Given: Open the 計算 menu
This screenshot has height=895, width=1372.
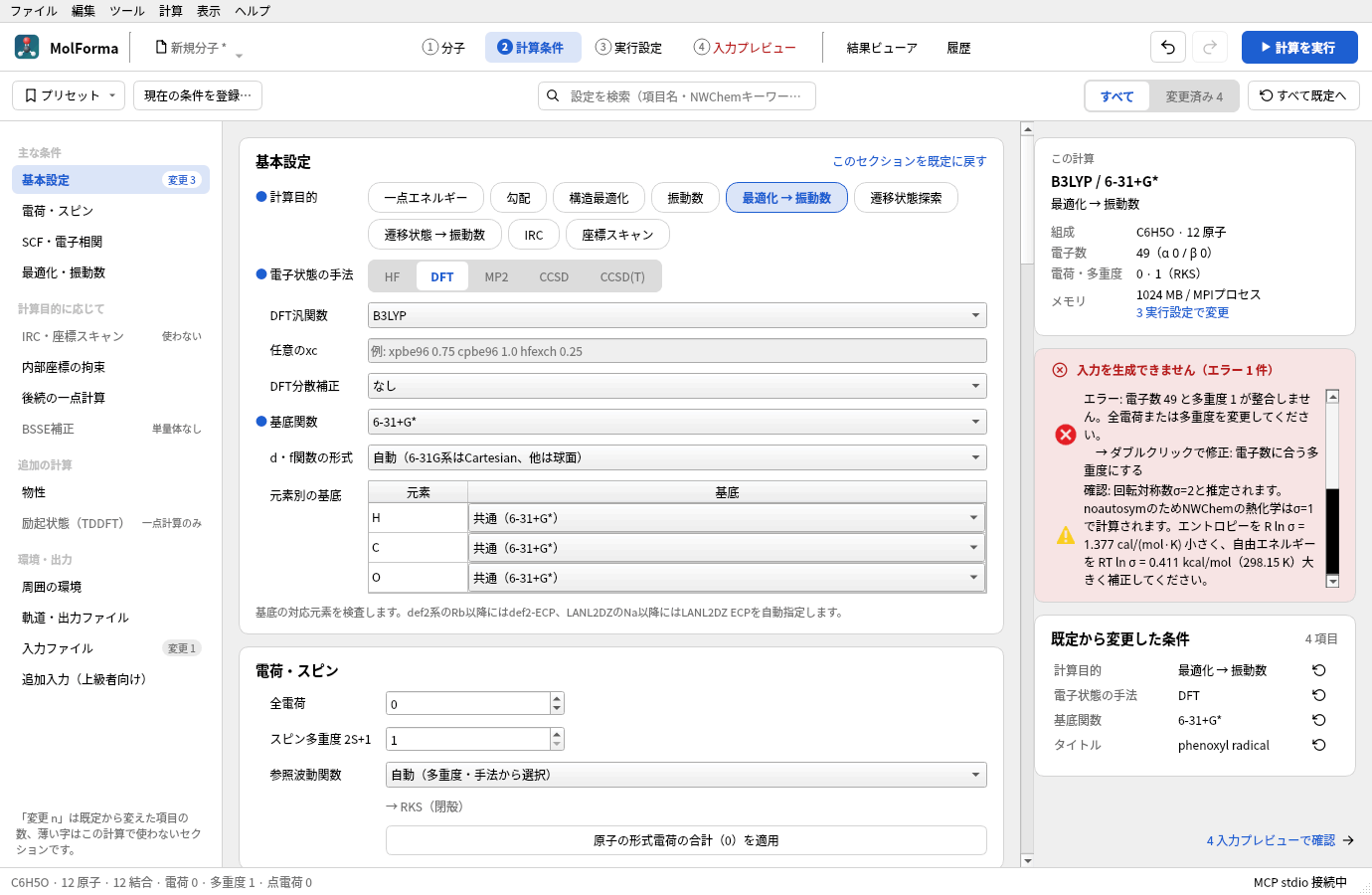Looking at the screenshot, I should pyautogui.click(x=171, y=11).
